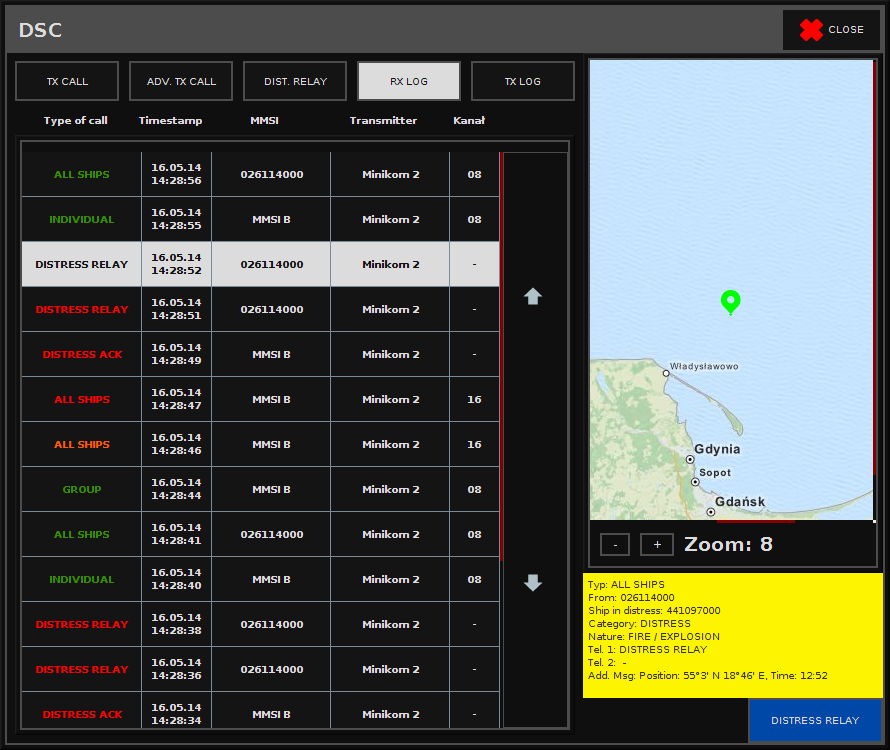The image size is (890, 750).
Task: Click the 'Tel. 1: DISTRESS RELAY' line
Action: click(x=648, y=650)
